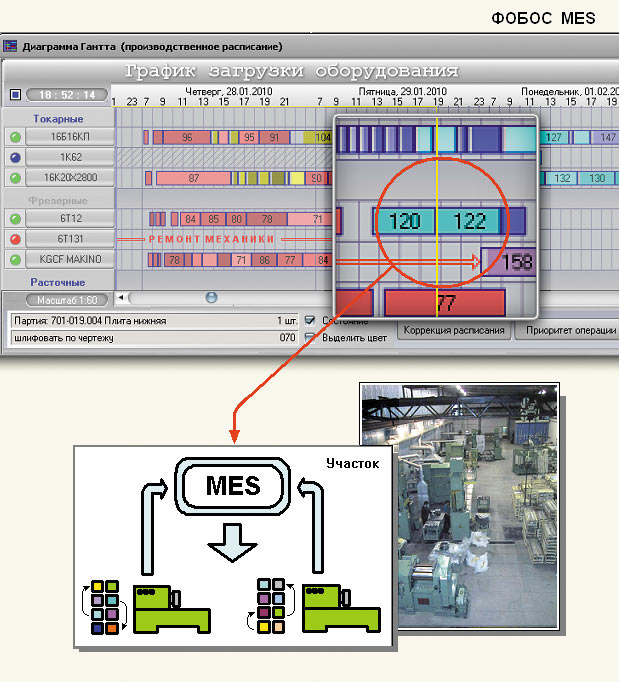Open Приоритет операции tab

click(568, 331)
